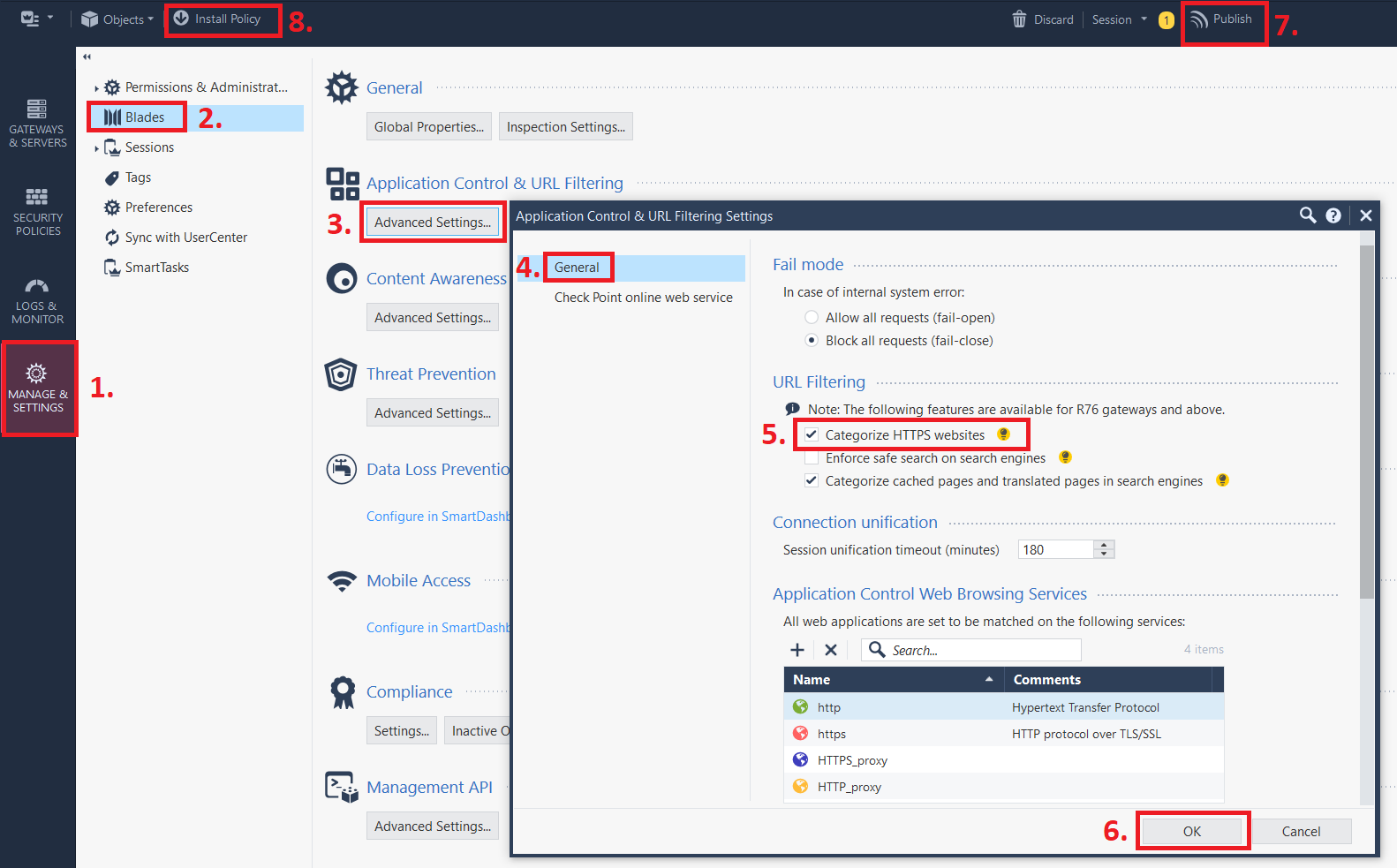This screenshot has width=1397, height=868.
Task: Click the cached pages tip bulb
Action: pos(1222,480)
